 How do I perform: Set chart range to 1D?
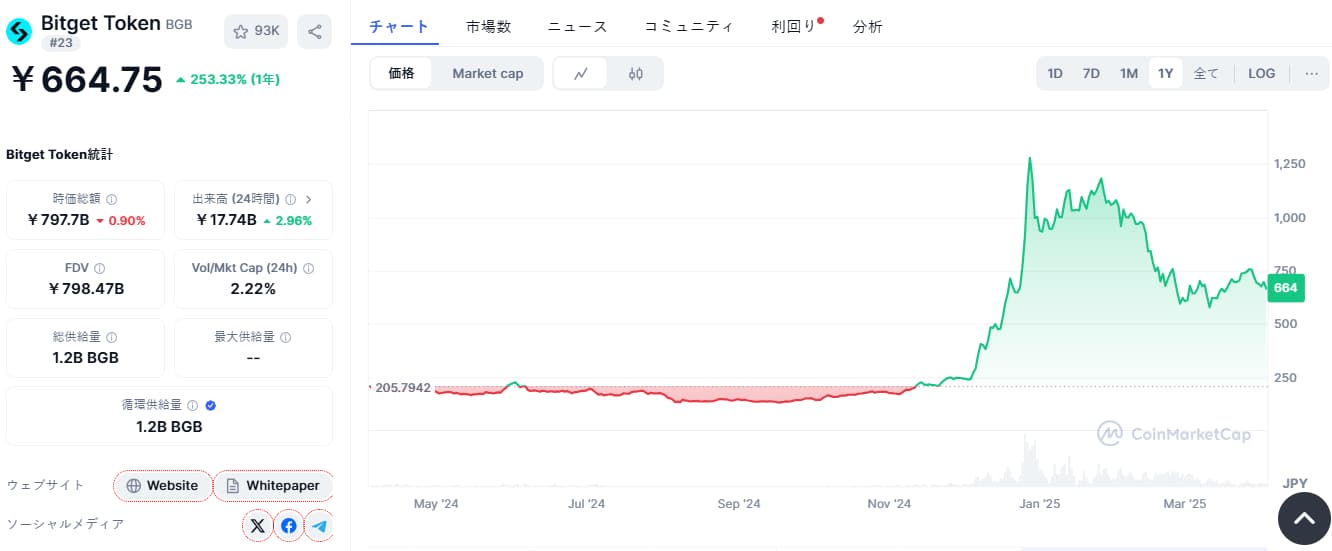point(1055,73)
